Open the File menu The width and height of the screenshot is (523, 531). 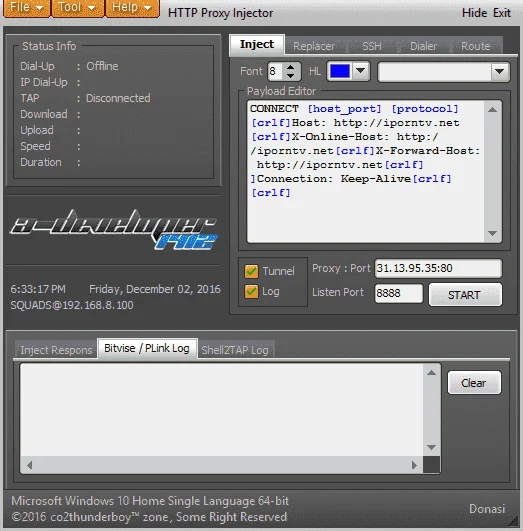(x=27, y=7)
